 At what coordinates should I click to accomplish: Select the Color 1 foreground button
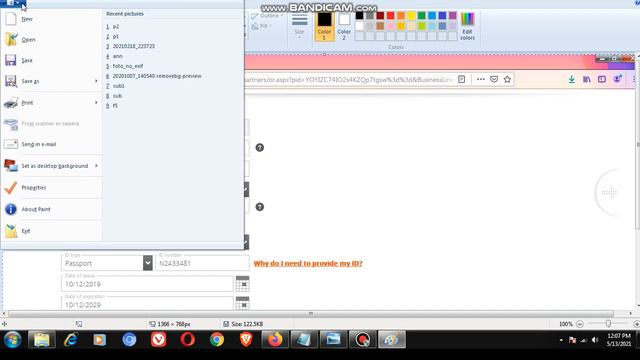[324, 27]
